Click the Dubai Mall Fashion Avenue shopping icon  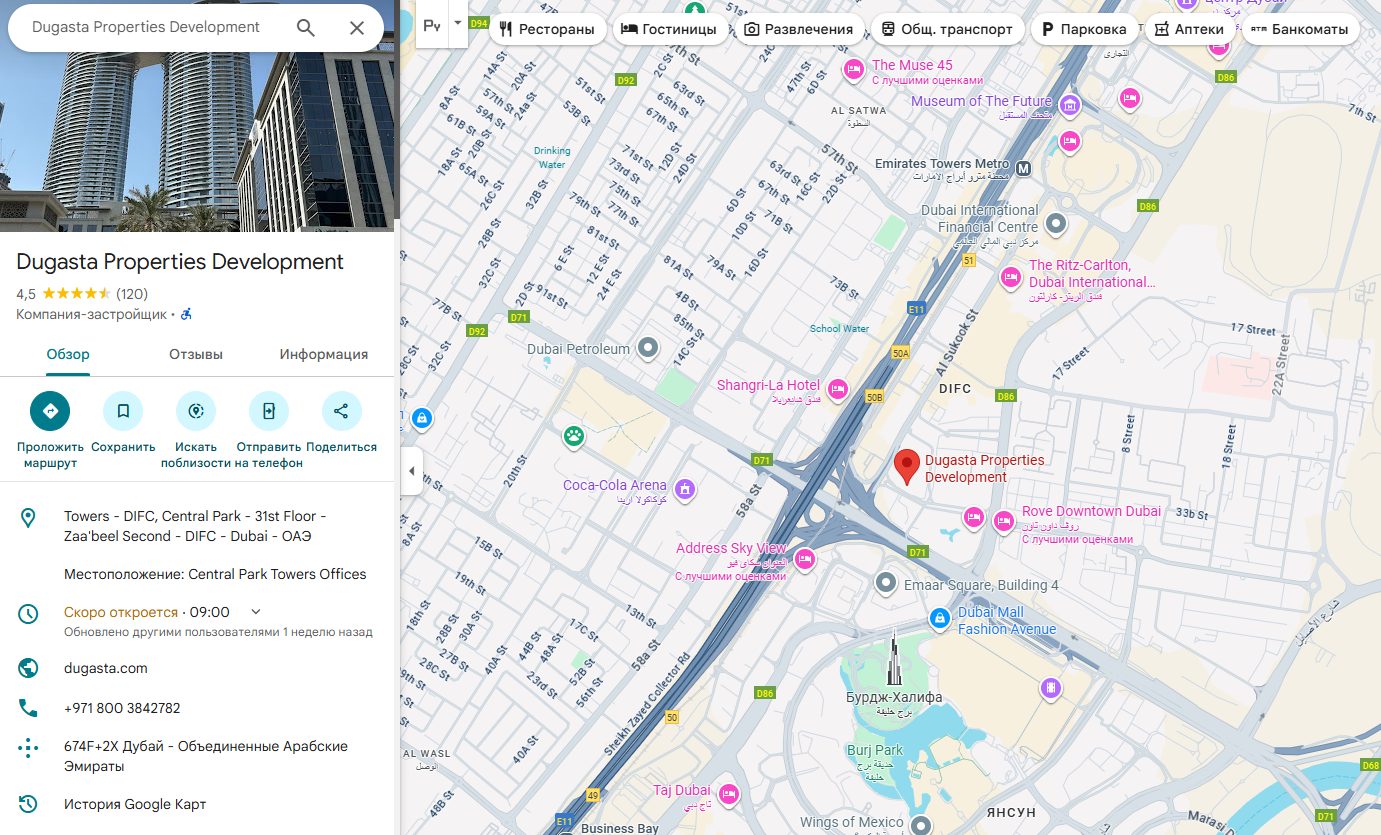click(939, 619)
